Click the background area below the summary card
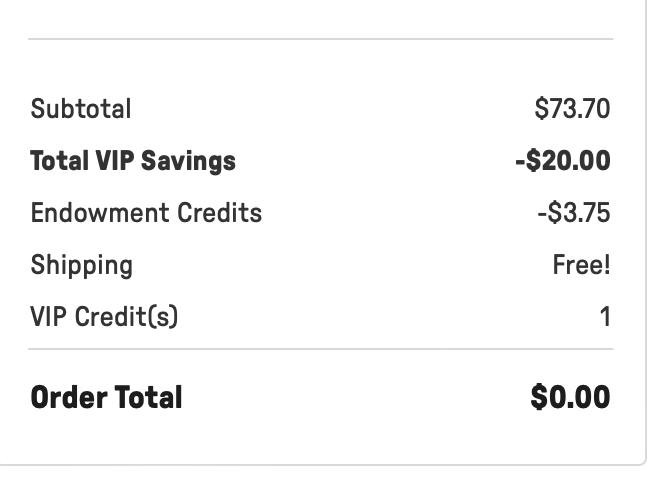The image size is (664, 498). click(x=320, y=484)
